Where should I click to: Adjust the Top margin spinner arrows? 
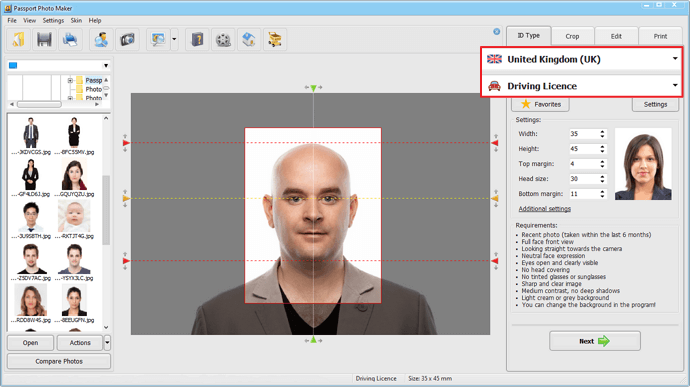pos(602,164)
